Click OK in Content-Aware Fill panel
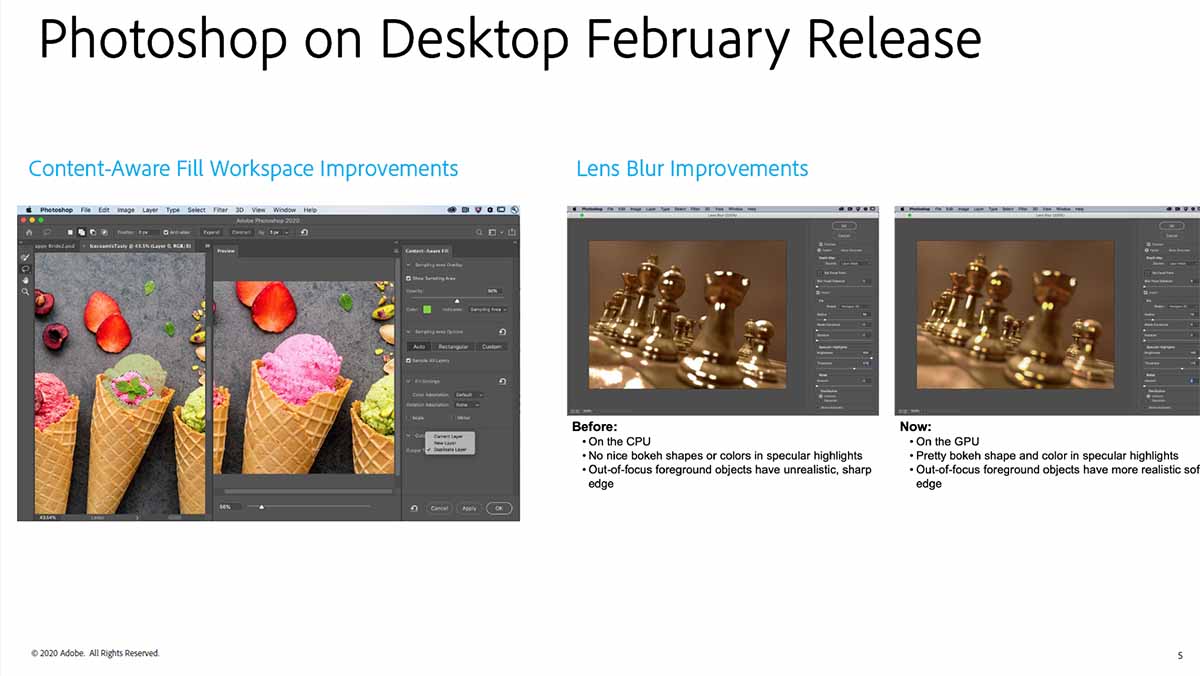 [499, 508]
